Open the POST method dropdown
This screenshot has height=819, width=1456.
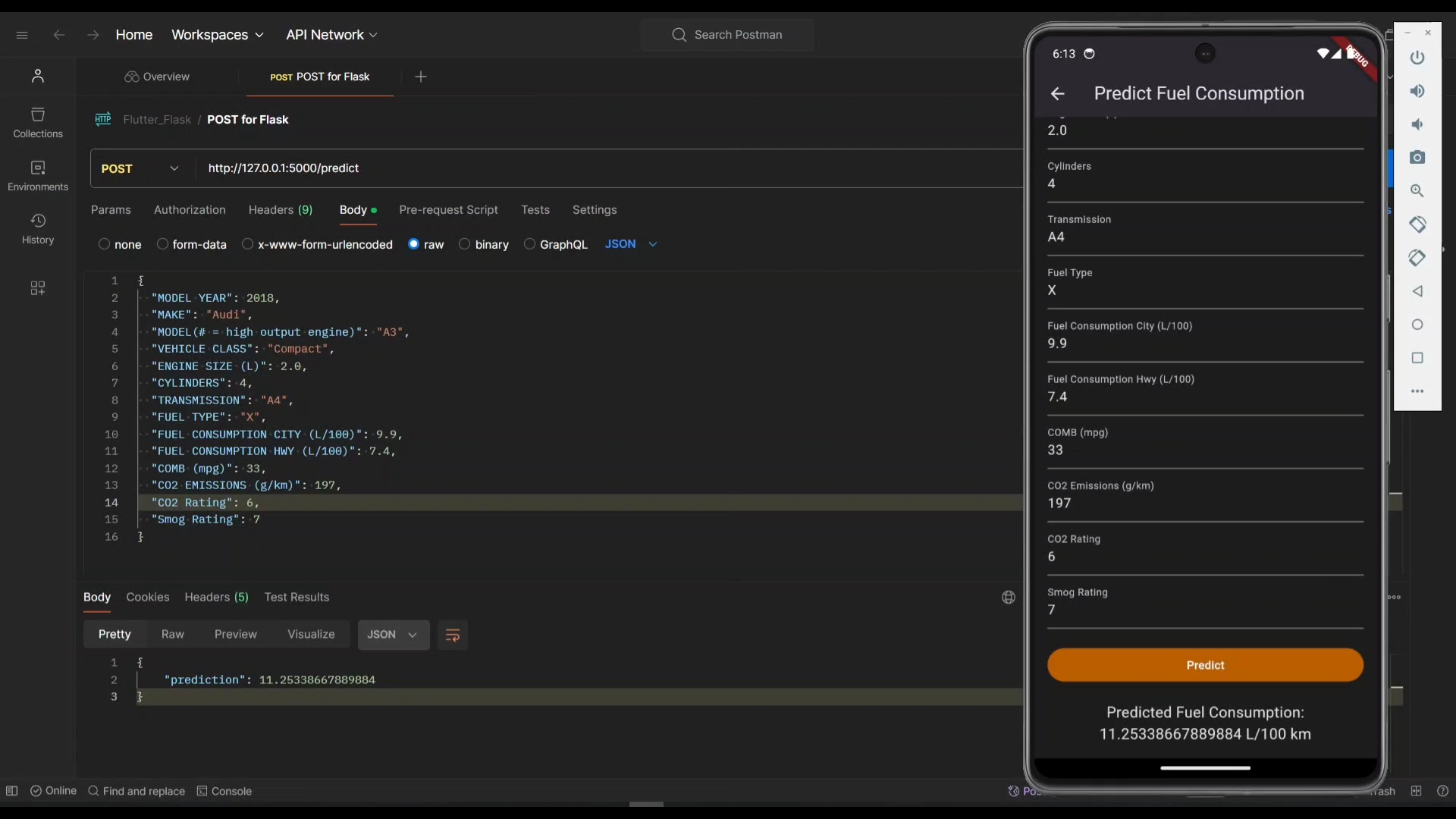click(x=140, y=168)
